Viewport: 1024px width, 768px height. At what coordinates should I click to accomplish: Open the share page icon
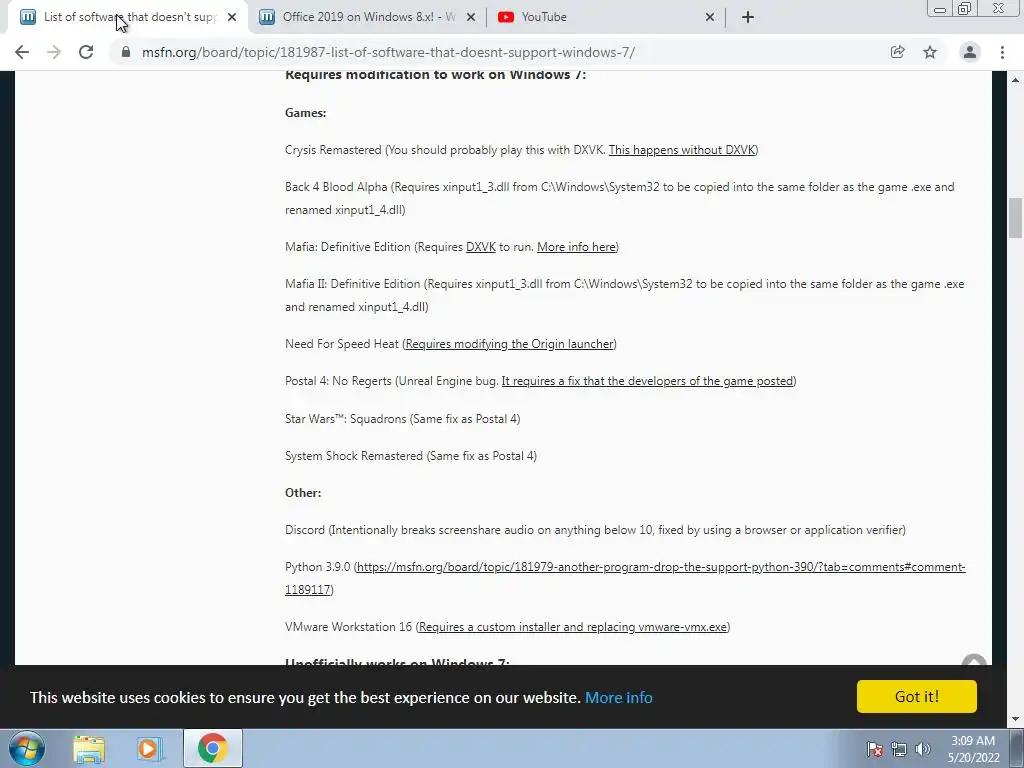pyautogui.click(x=897, y=52)
